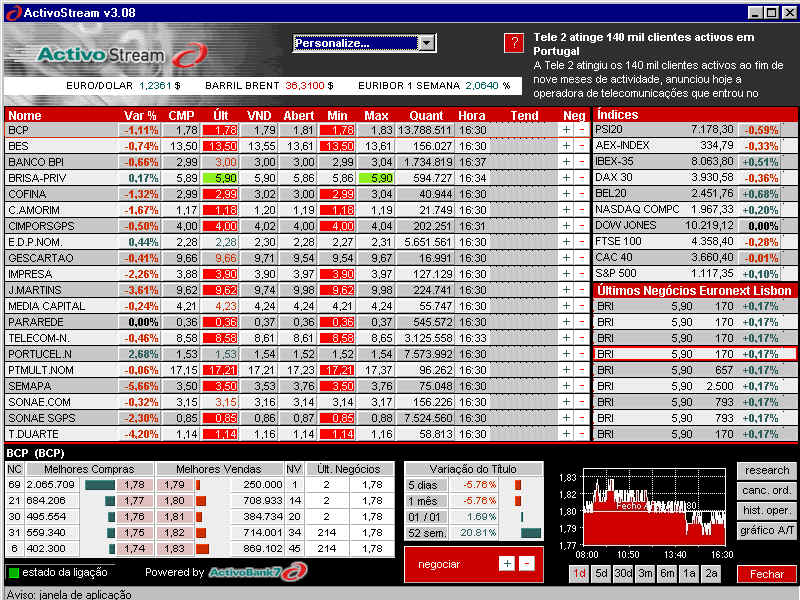Click the minus icon in BANCO BPI row

coord(582,162)
